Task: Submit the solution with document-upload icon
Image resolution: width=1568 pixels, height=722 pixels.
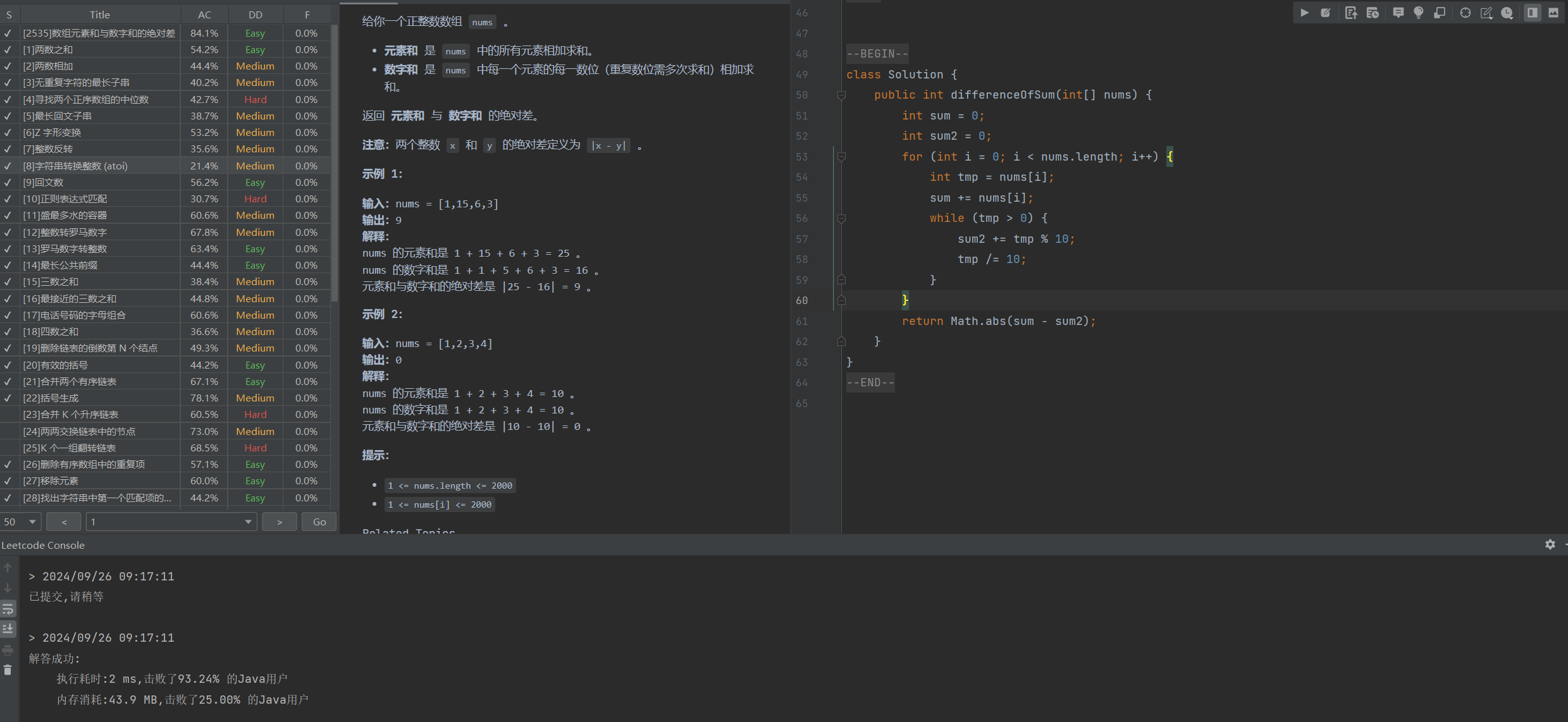Action: tap(1351, 13)
